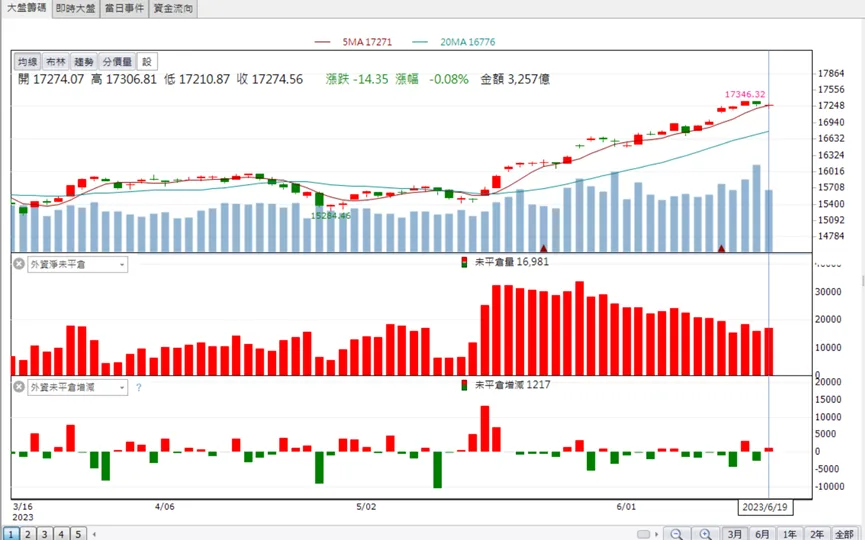The height and width of the screenshot is (540, 865).
Task: Click the 5MA 17271 legend entry
Action: click(x=353, y=42)
